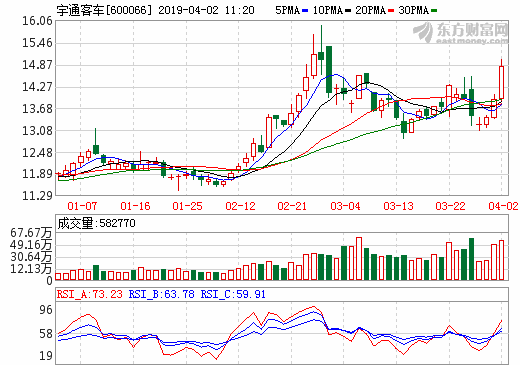Image resolution: width=520 pixels, height=365 pixels.
Task: Click the date label 01-07
Action: coord(82,206)
